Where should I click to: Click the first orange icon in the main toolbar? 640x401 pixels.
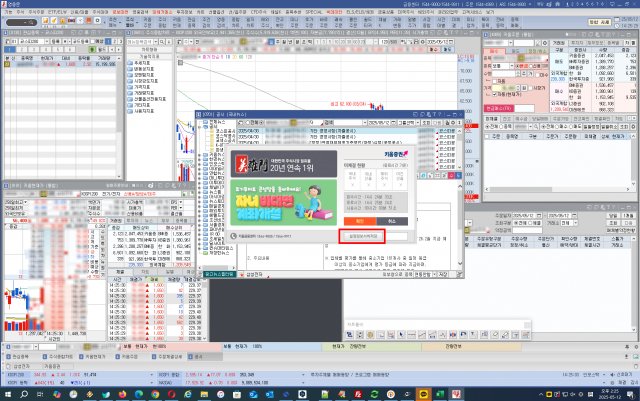45,20
